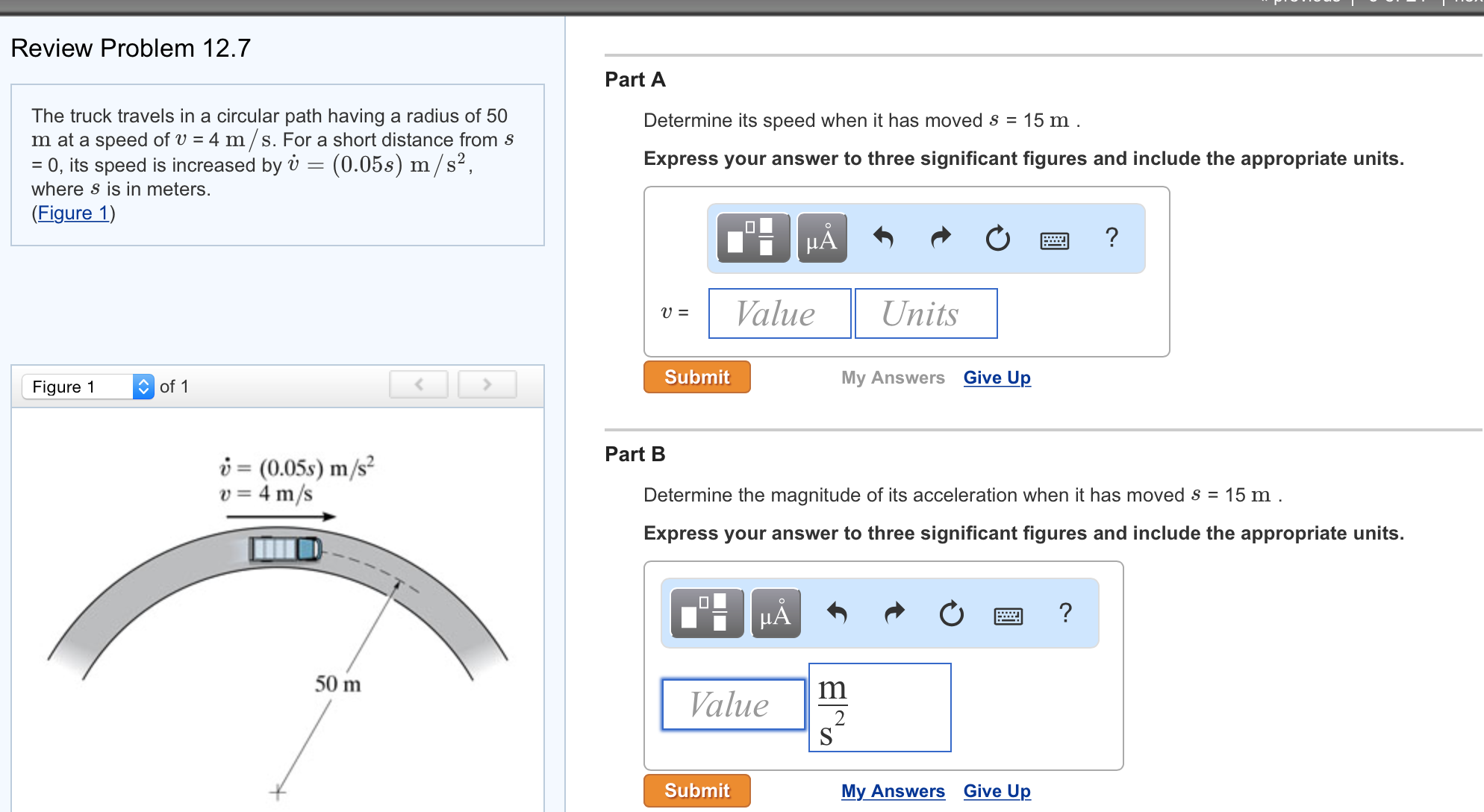The height and width of the screenshot is (812, 1484).
Task: Click the Units input field in Part A
Action: (x=926, y=313)
